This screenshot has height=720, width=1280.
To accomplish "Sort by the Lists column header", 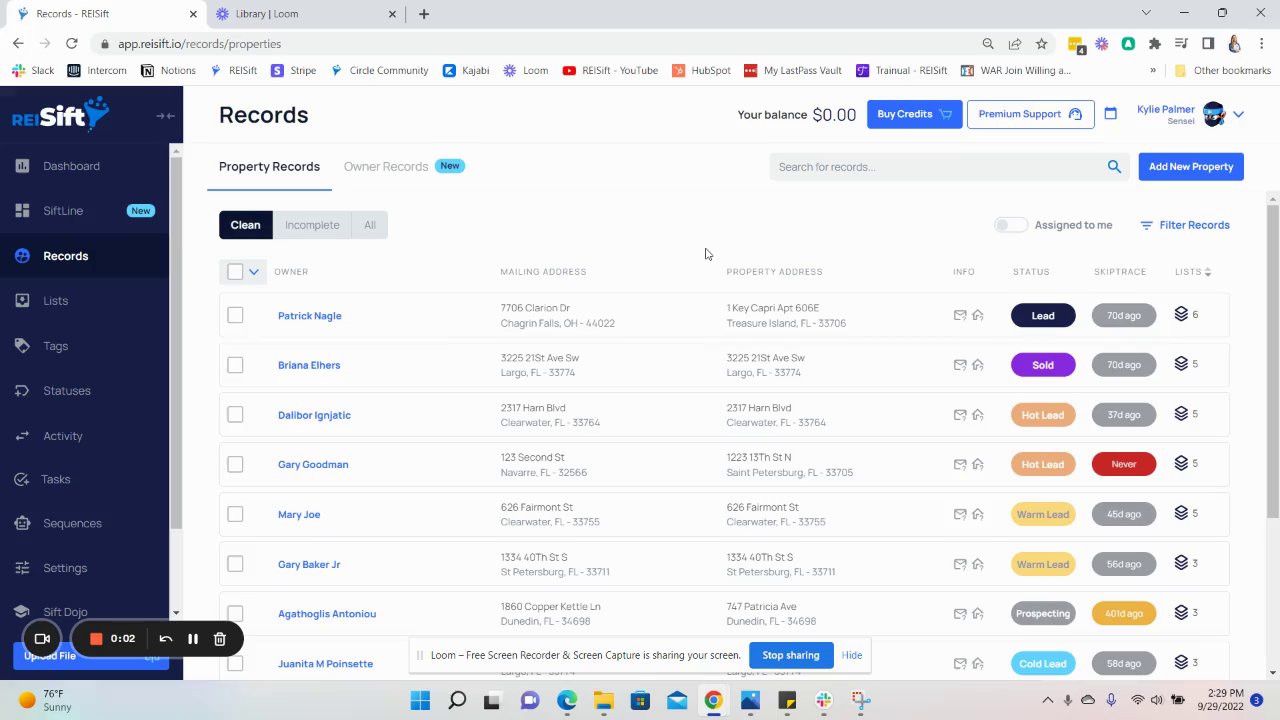I will tap(1193, 272).
